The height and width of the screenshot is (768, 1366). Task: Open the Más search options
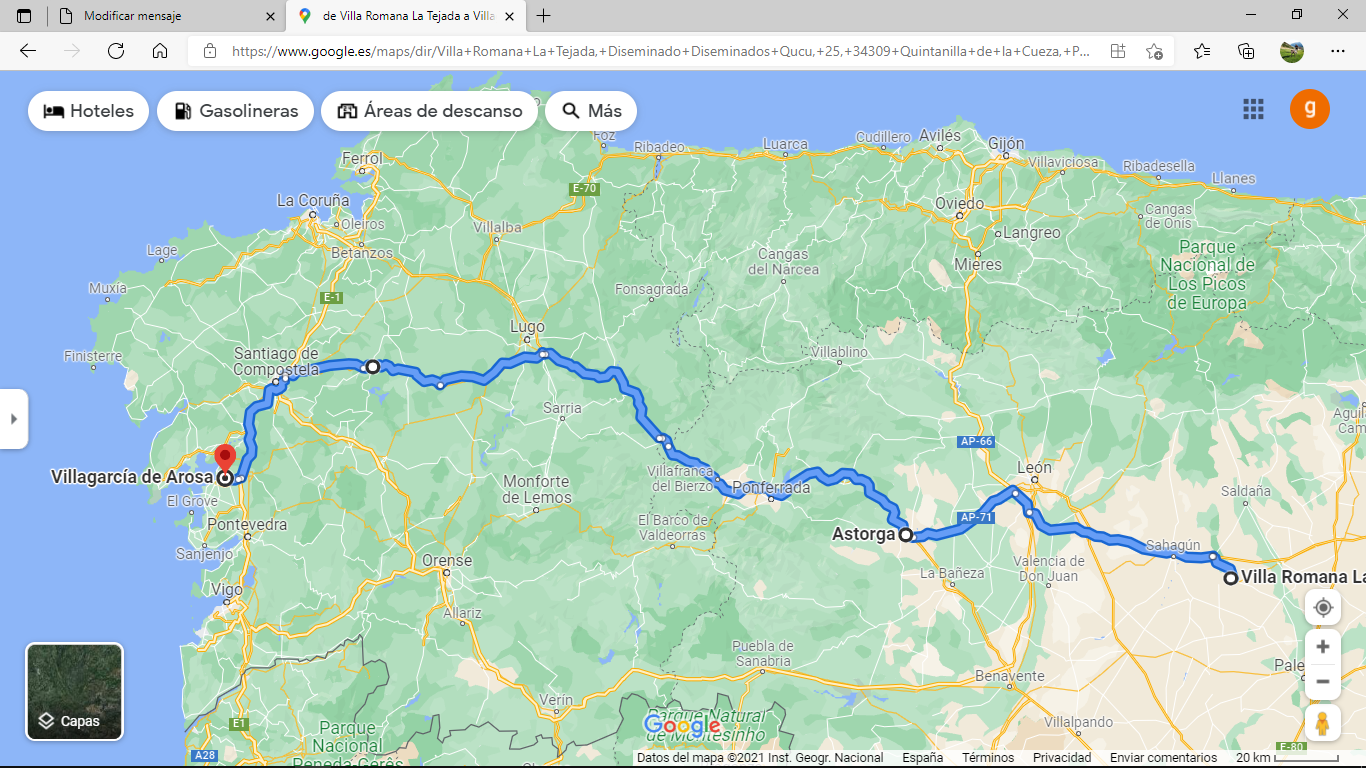click(x=591, y=111)
